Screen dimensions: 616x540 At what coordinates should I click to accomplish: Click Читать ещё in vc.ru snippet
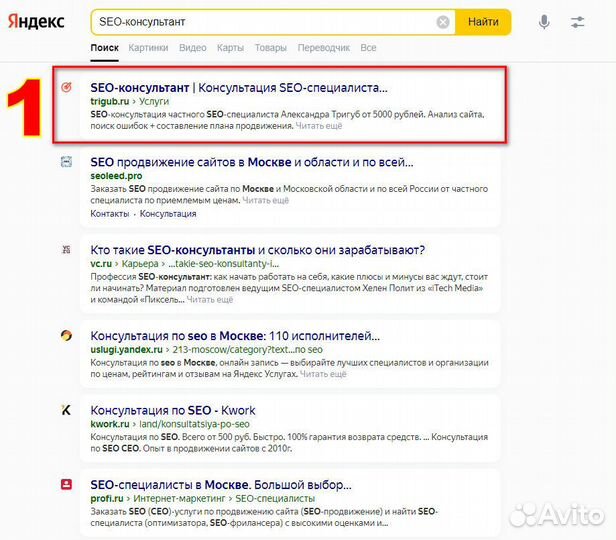209,300
